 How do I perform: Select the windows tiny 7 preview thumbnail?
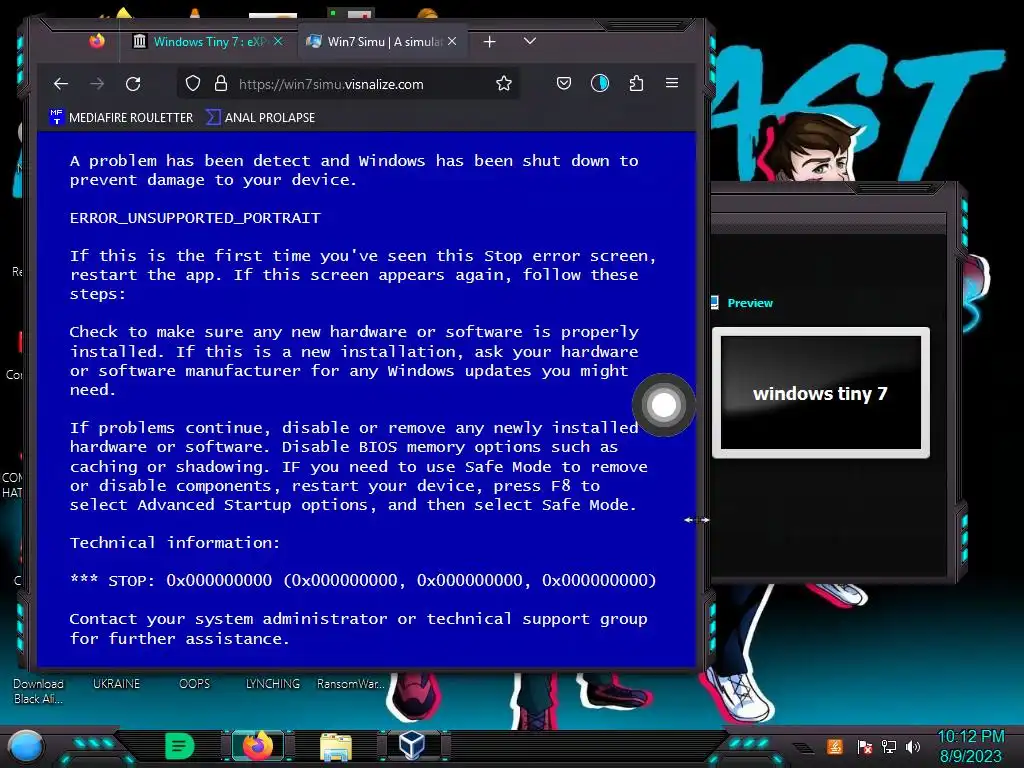coord(820,392)
